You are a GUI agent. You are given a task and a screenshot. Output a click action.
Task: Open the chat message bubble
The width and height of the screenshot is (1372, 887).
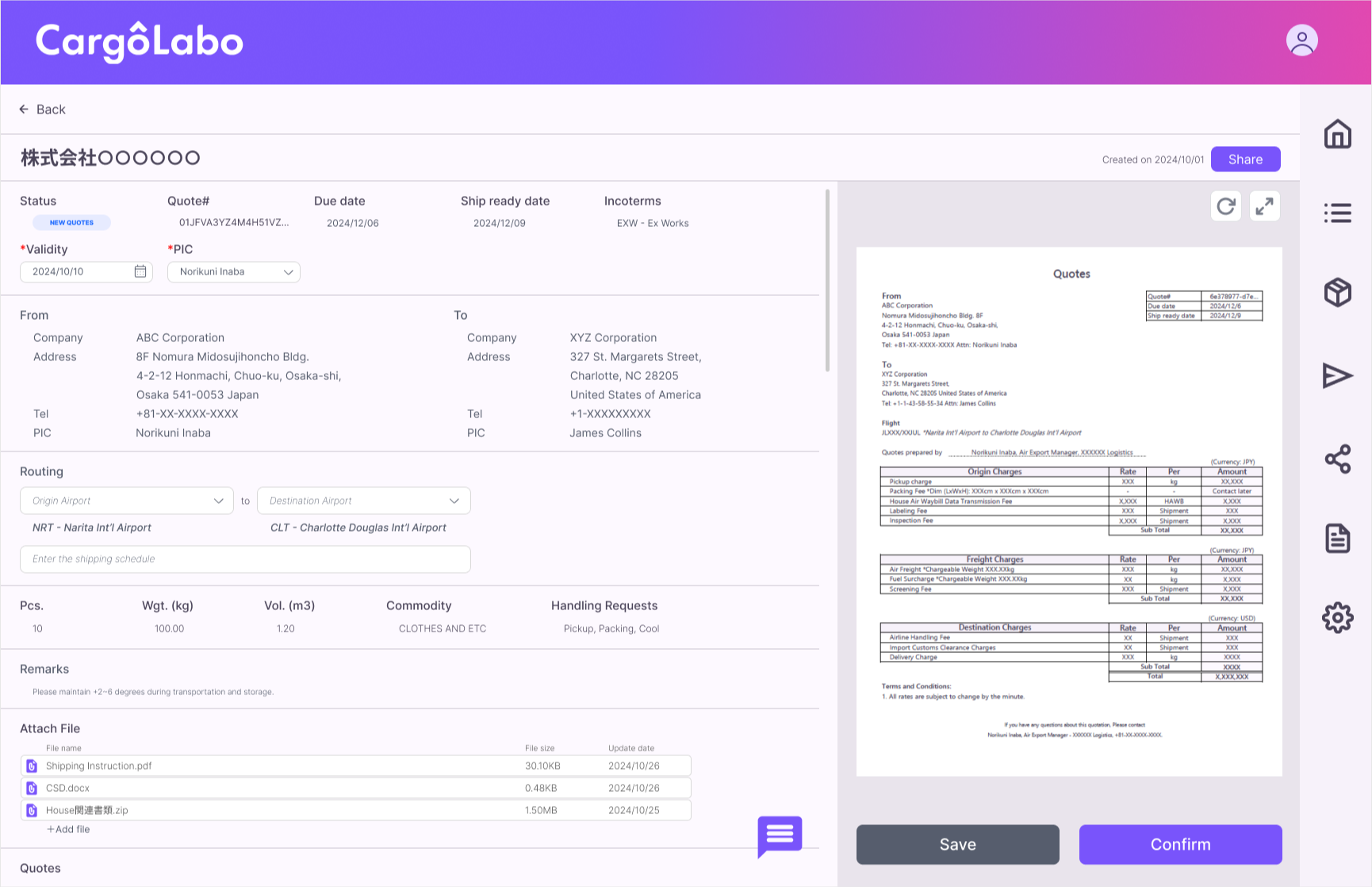coord(780,835)
